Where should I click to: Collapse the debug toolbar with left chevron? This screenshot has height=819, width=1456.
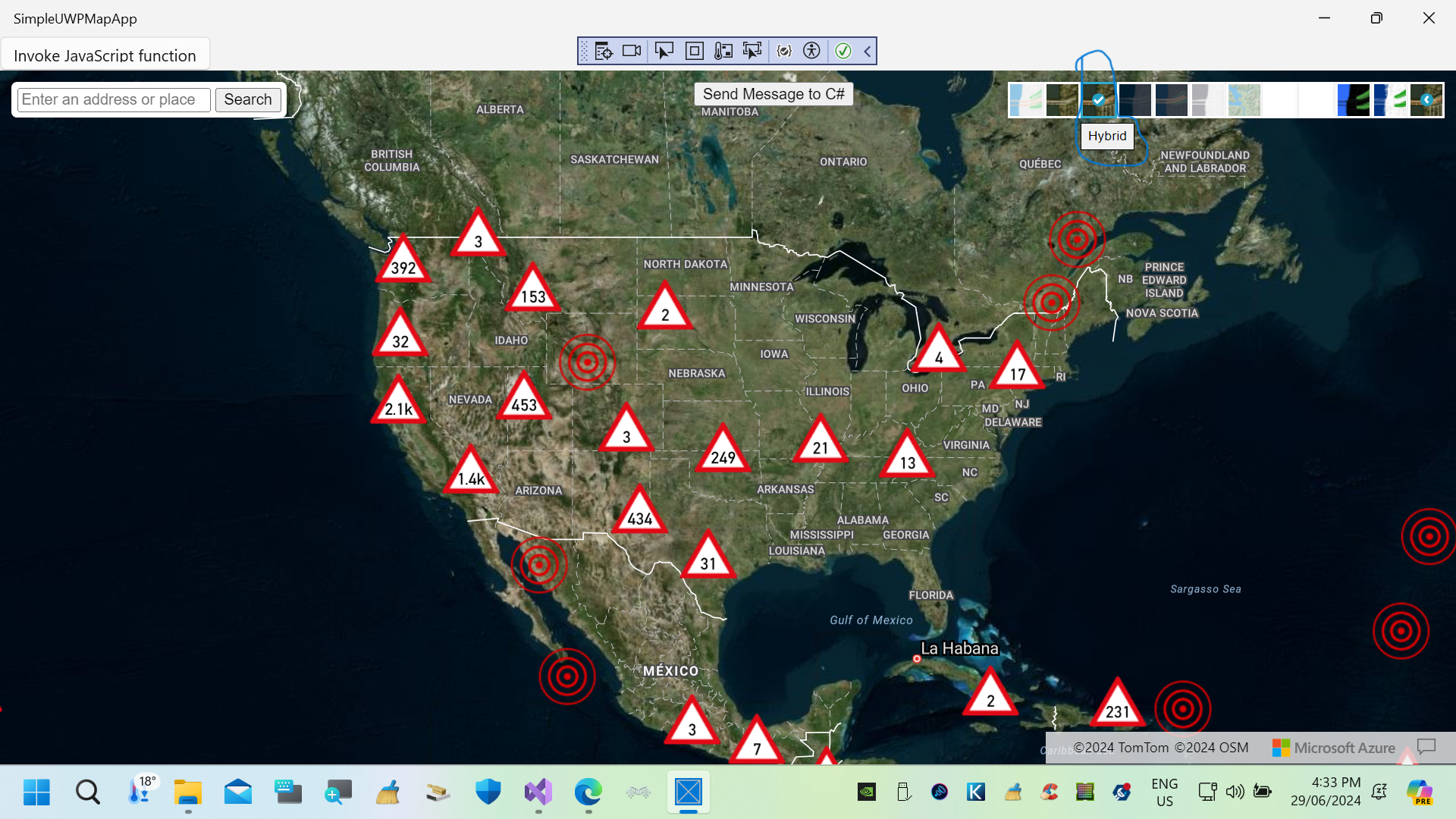[x=867, y=51]
